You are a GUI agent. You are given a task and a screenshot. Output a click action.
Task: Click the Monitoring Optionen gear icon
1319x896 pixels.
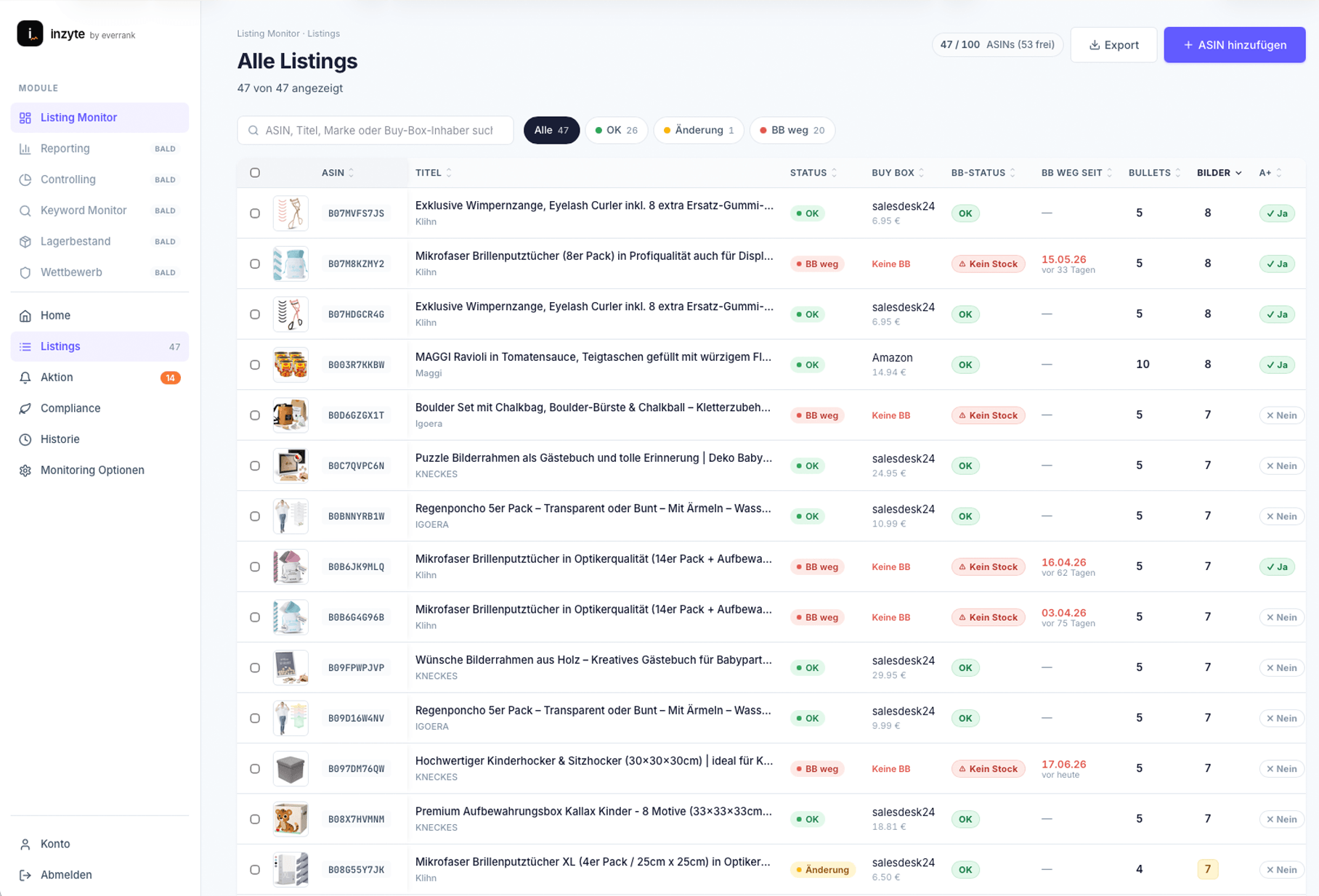pyautogui.click(x=25, y=471)
